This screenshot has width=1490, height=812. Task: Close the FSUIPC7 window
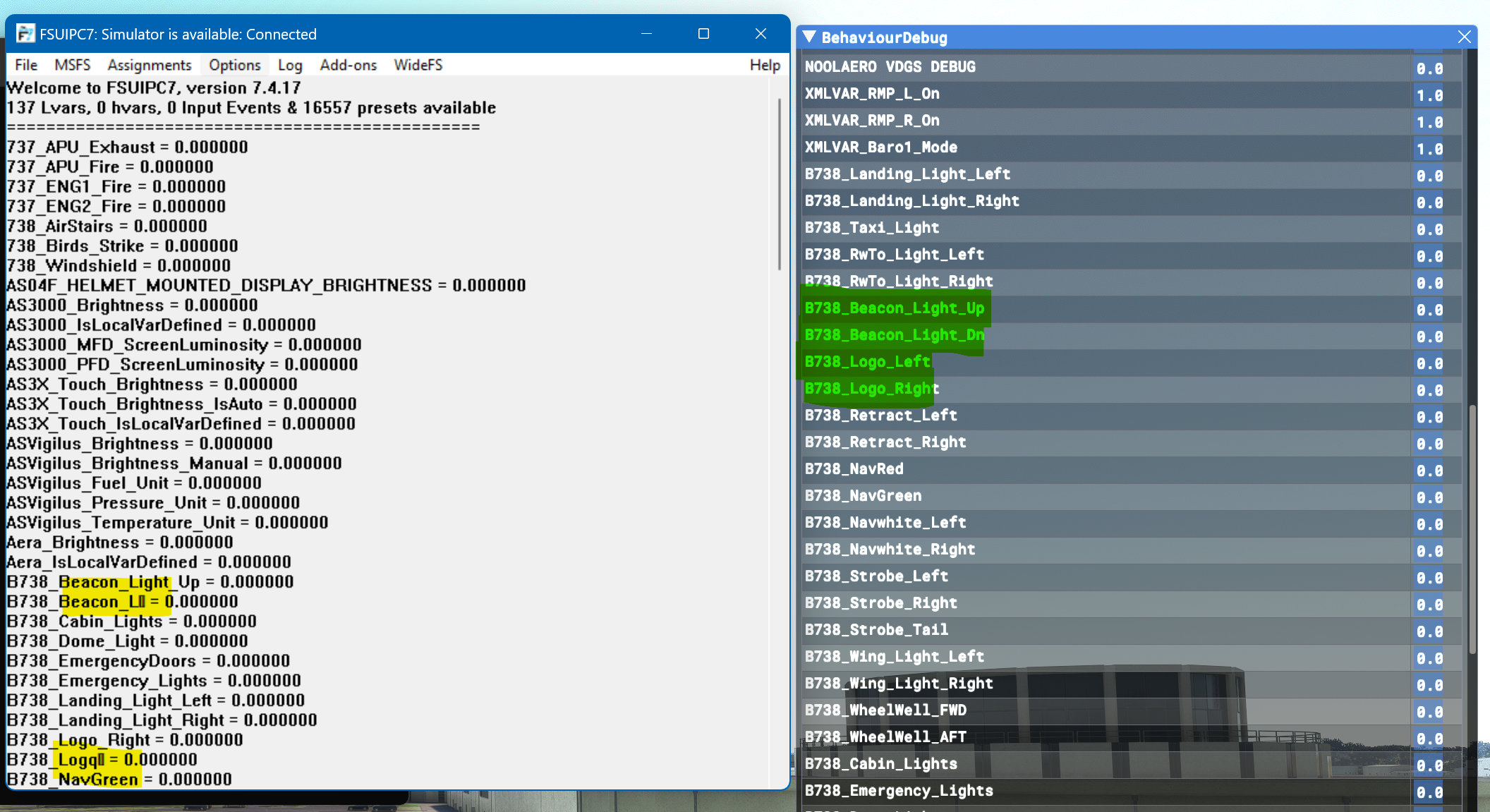click(x=761, y=34)
